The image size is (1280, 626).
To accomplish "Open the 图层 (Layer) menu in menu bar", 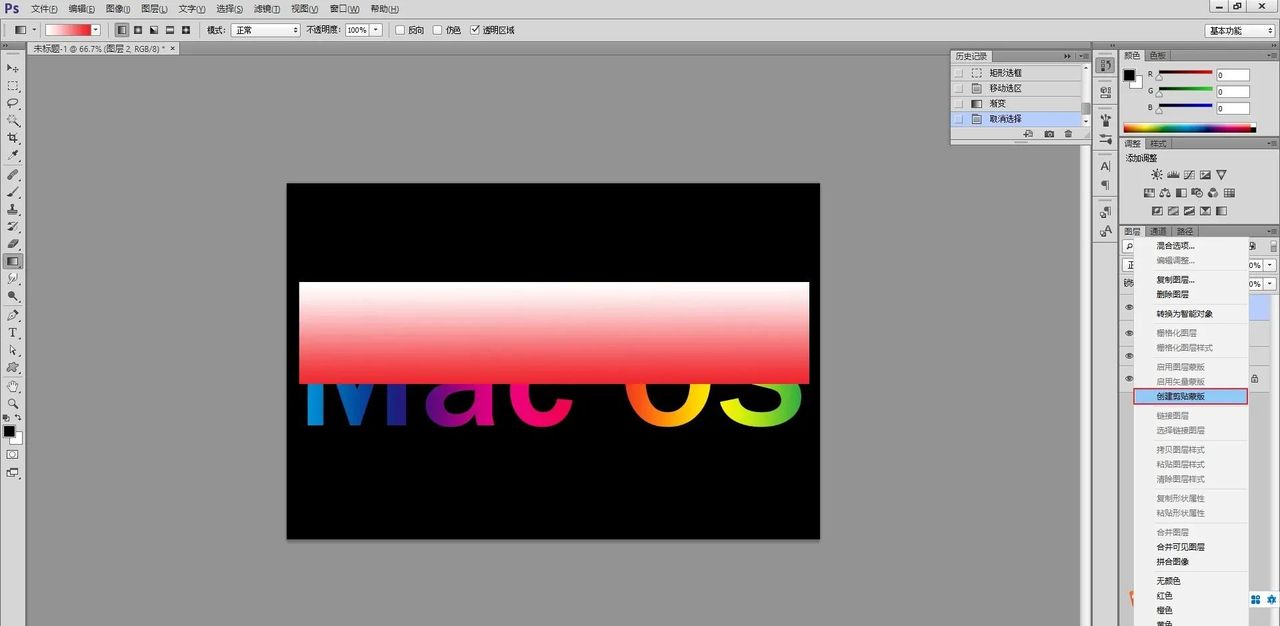I will [154, 8].
